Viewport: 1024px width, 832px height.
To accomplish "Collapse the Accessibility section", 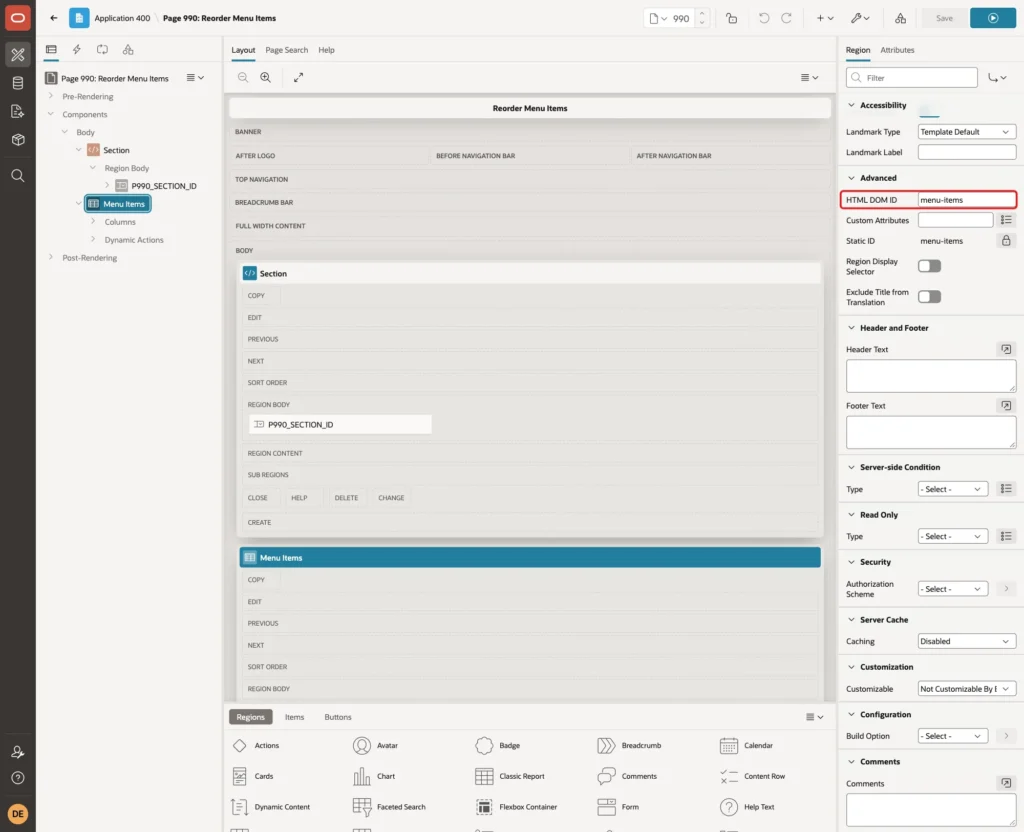I will coord(851,105).
